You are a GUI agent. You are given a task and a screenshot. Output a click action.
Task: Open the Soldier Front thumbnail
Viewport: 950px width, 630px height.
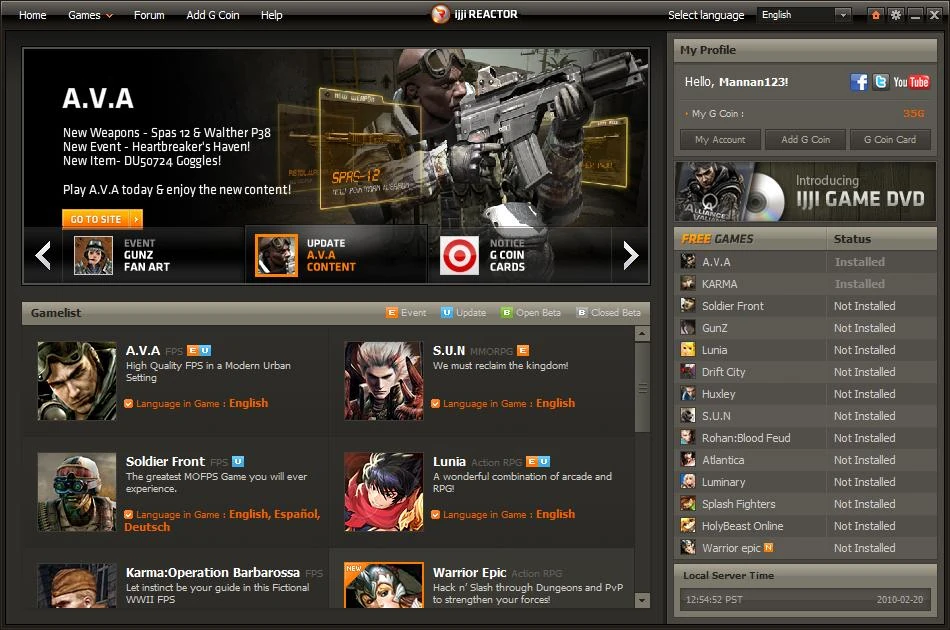(x=77, y=492)
